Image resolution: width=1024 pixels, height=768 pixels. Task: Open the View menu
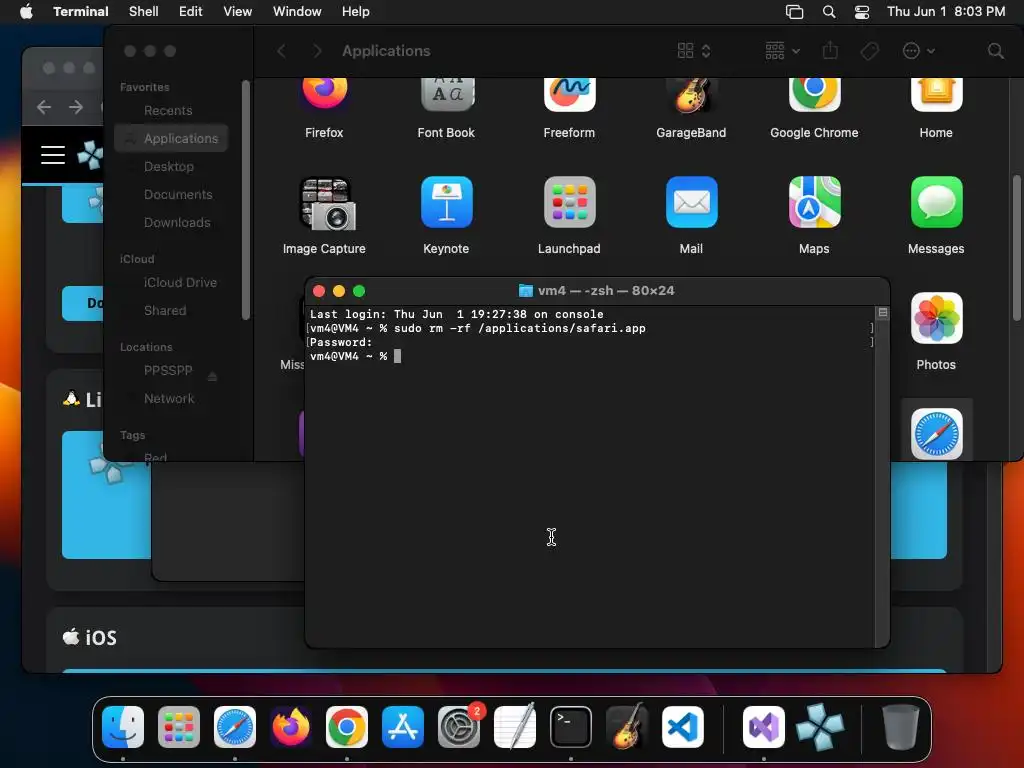(238, 11)
